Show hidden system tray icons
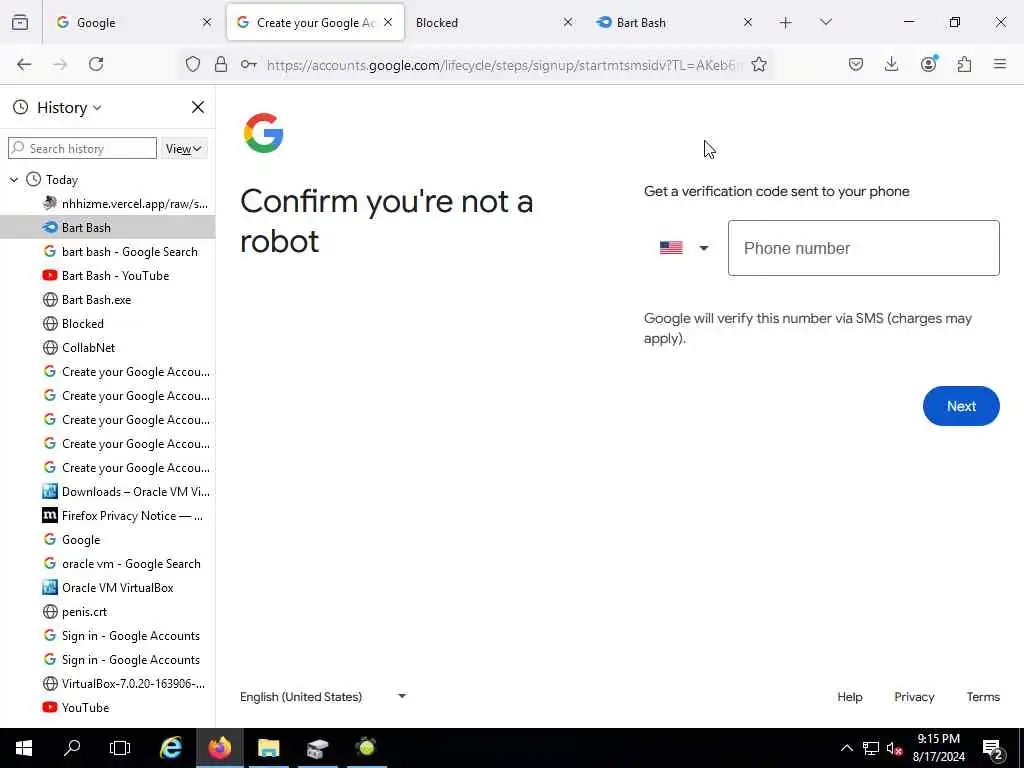1024x768 pixels. click(846, 748)
